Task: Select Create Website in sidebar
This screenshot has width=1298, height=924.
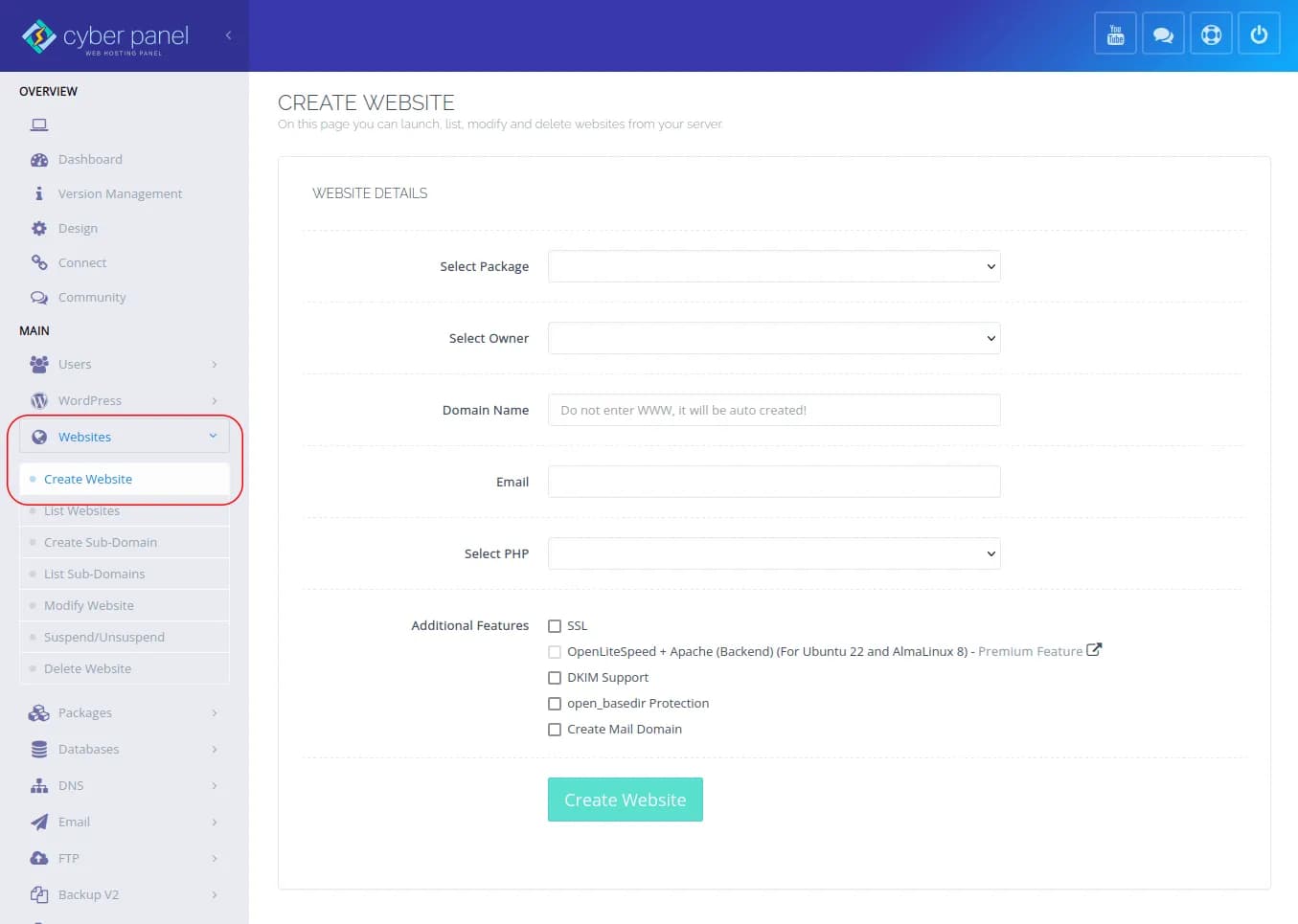Action: (125, 479)
